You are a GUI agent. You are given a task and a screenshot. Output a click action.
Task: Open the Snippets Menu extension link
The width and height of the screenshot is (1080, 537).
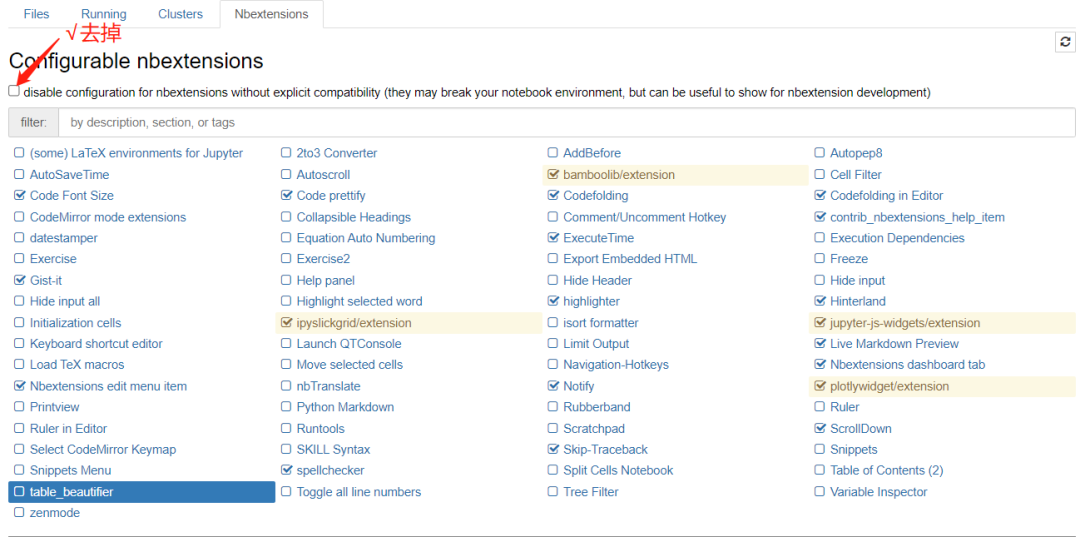70,470
